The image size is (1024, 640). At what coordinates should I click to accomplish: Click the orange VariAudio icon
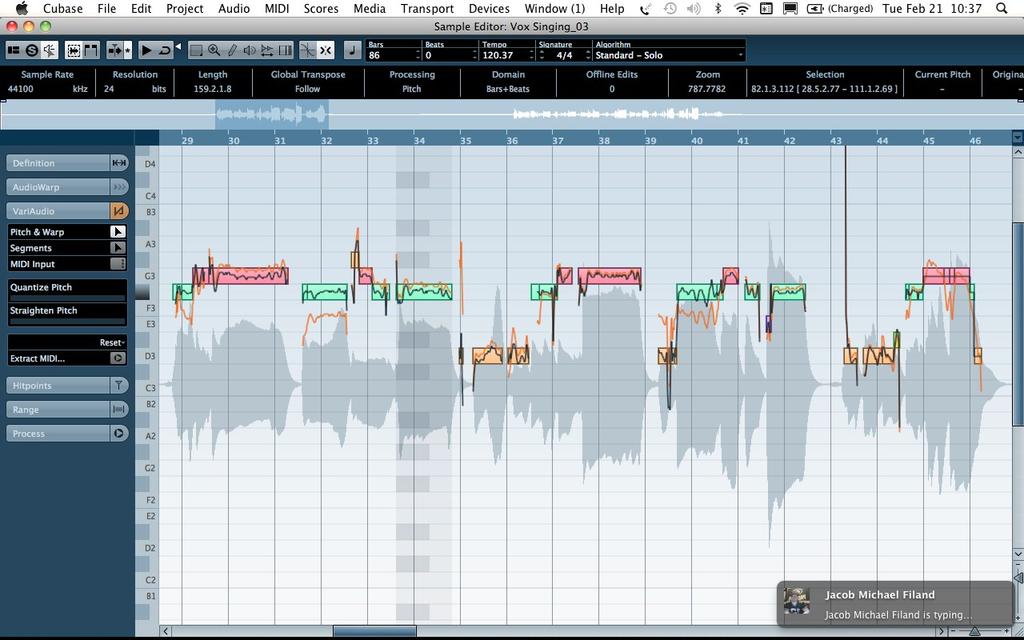[119, 211]
